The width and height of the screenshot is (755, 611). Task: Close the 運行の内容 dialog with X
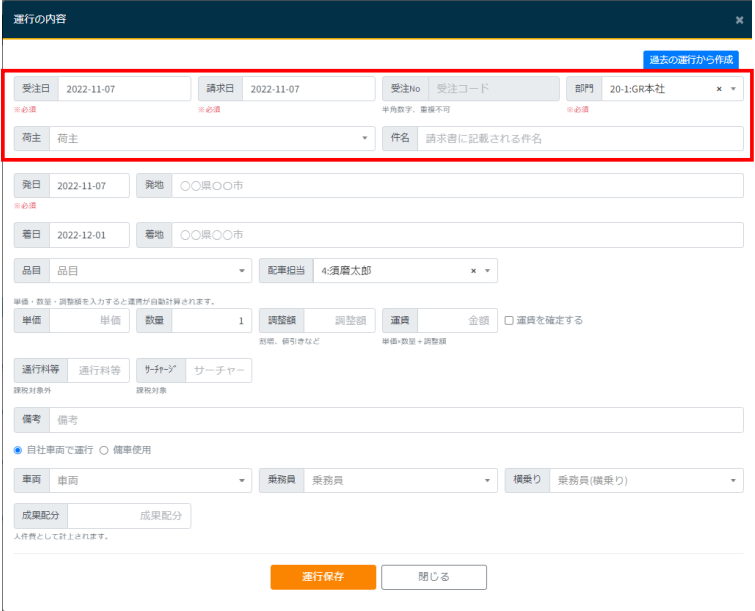[x=739, y=20]
